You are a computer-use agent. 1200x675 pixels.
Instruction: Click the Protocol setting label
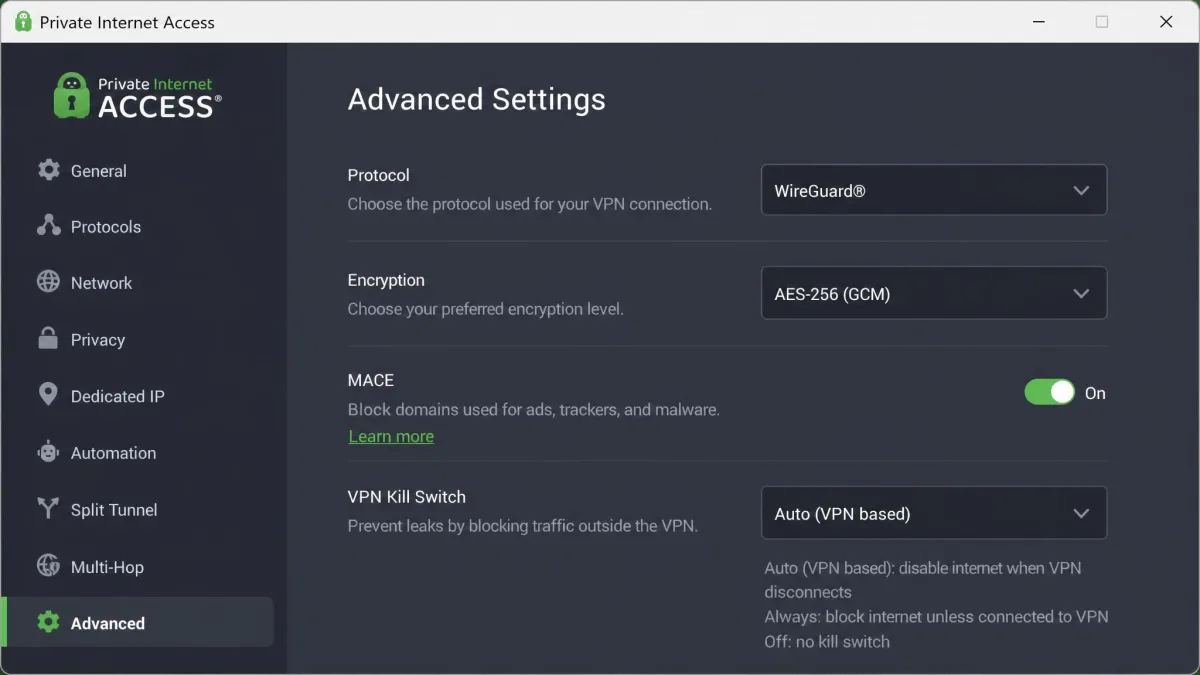click(x=378, y=175)
